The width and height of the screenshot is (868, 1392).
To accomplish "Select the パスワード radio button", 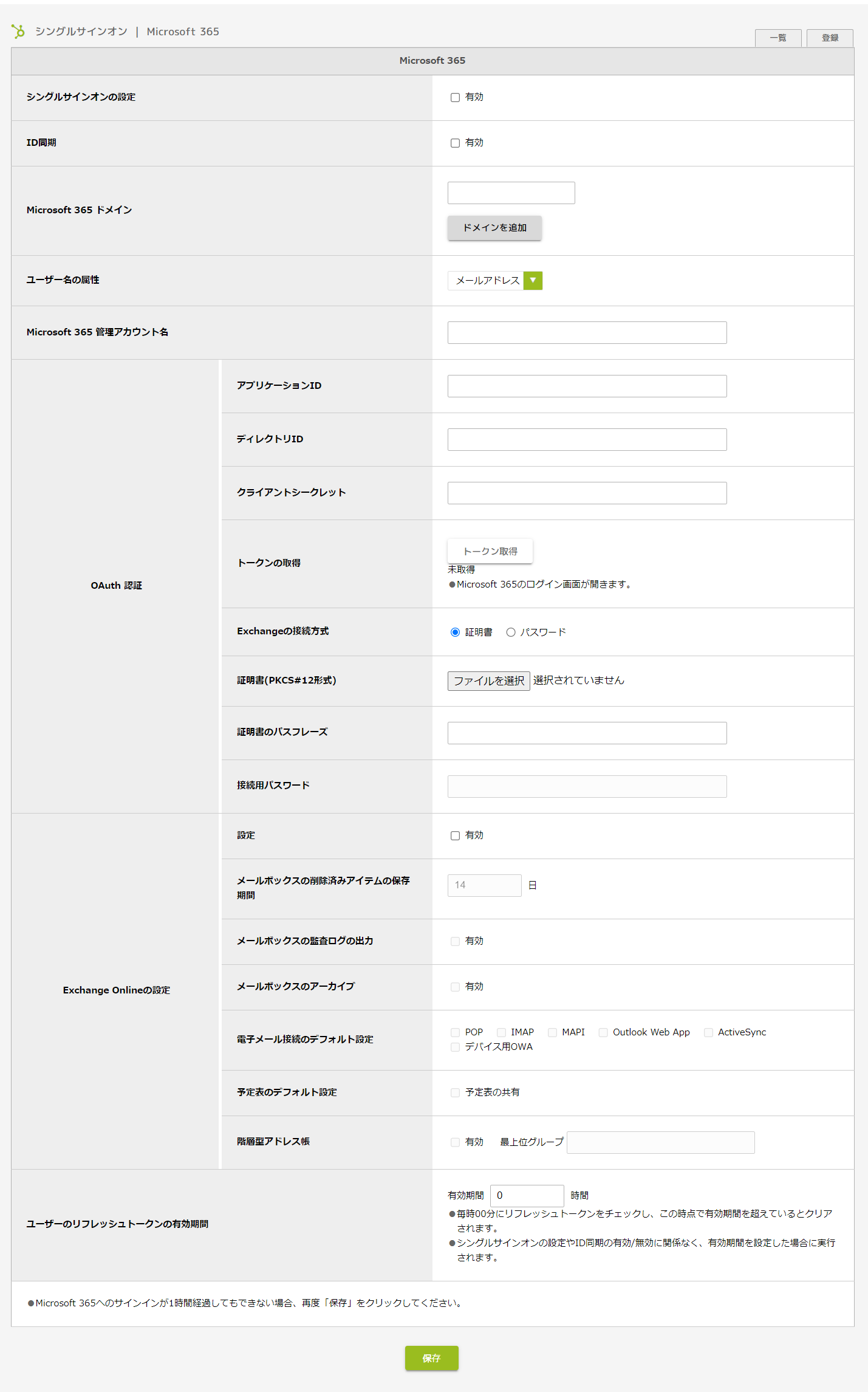I will (x=511, y=633).
